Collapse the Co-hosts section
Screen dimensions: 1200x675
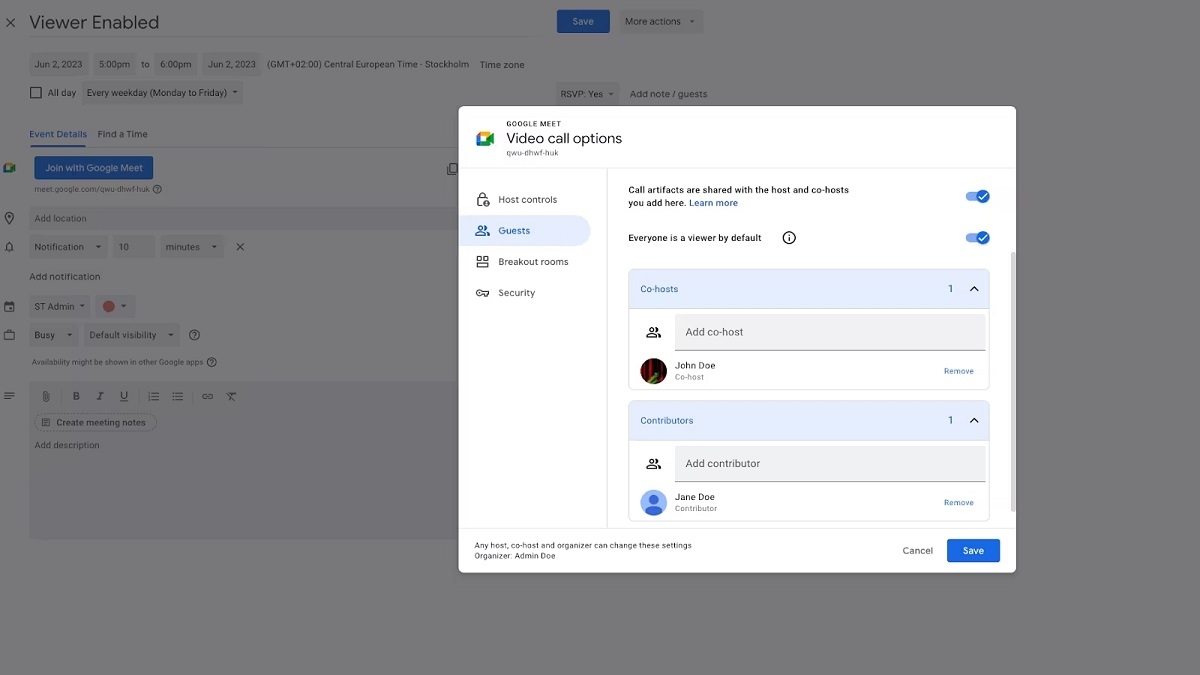(973, 288)
